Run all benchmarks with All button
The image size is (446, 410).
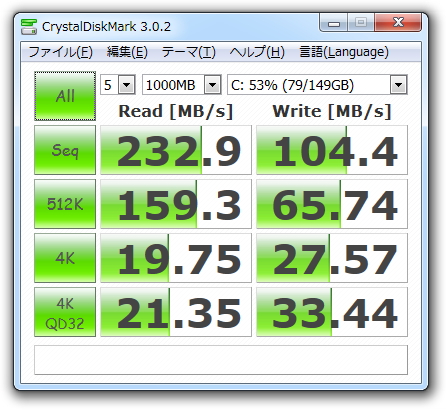click(65, 96)
